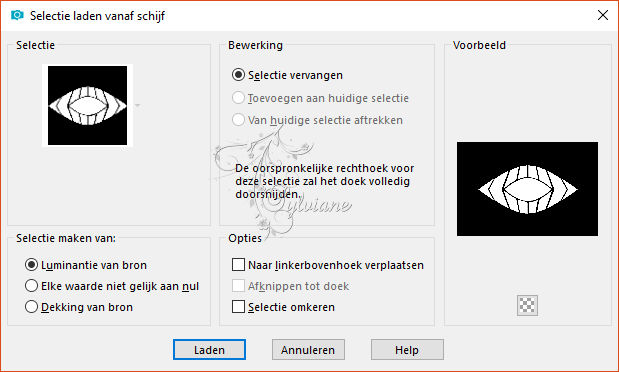Toggle the transparency checkerboard preview icon

(x=527, y=305)
